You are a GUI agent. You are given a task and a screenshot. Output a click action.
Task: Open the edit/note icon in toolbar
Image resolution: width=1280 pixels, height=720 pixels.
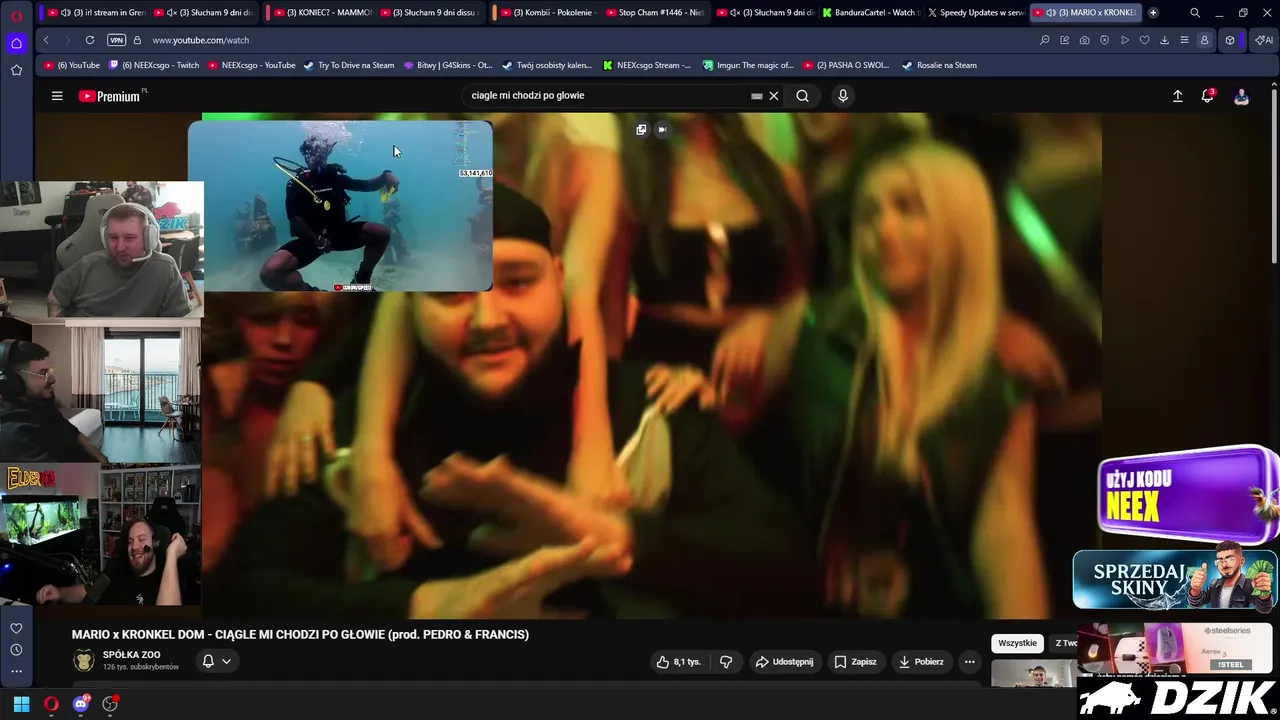[x=1065, y=40]
